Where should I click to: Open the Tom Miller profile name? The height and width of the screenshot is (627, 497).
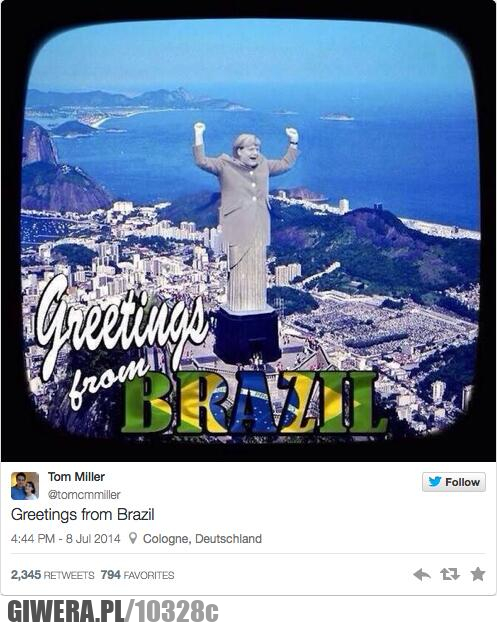coord(76,477)
